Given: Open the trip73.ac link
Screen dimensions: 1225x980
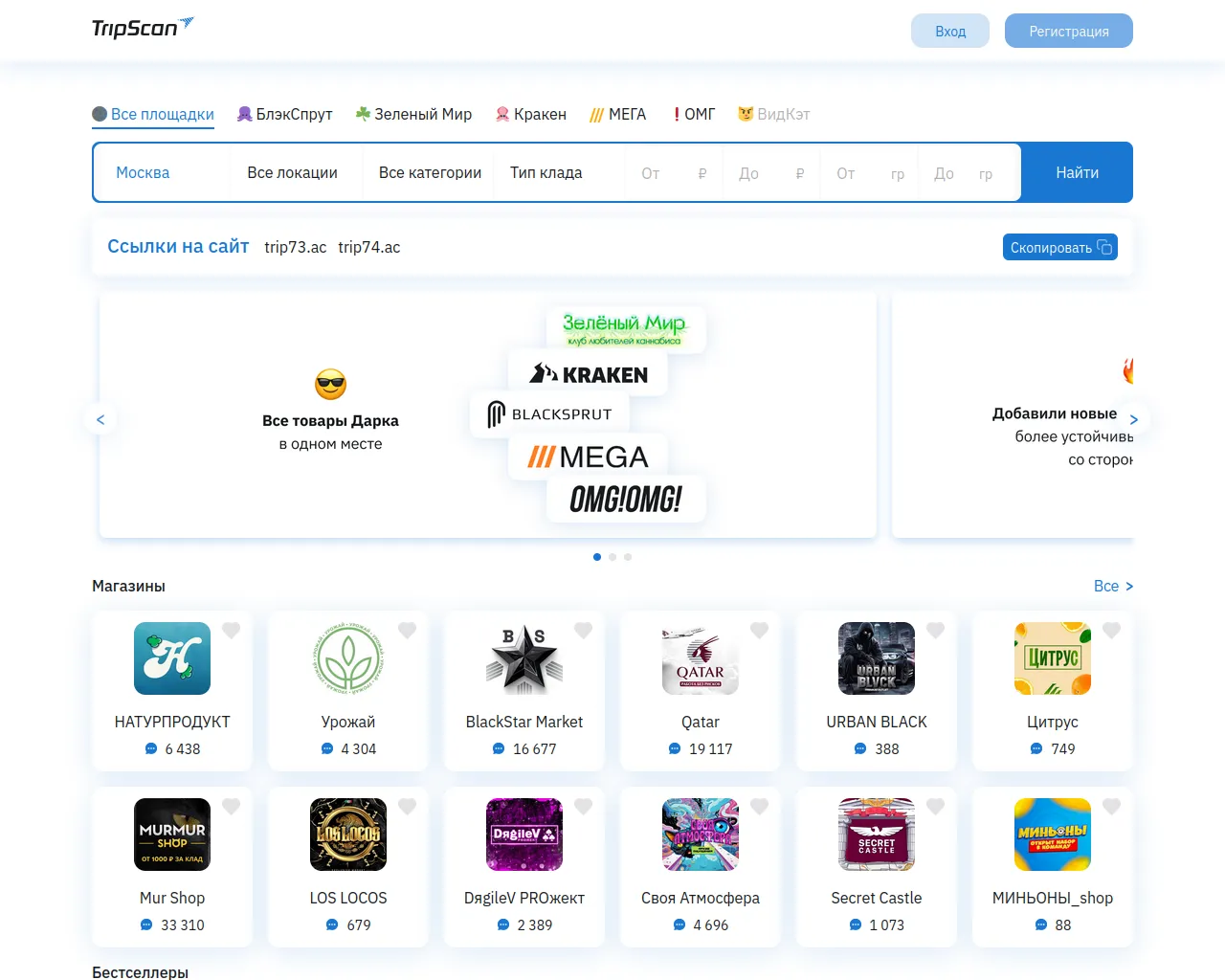Looking at the screenshot, I should tap(296, 247).
